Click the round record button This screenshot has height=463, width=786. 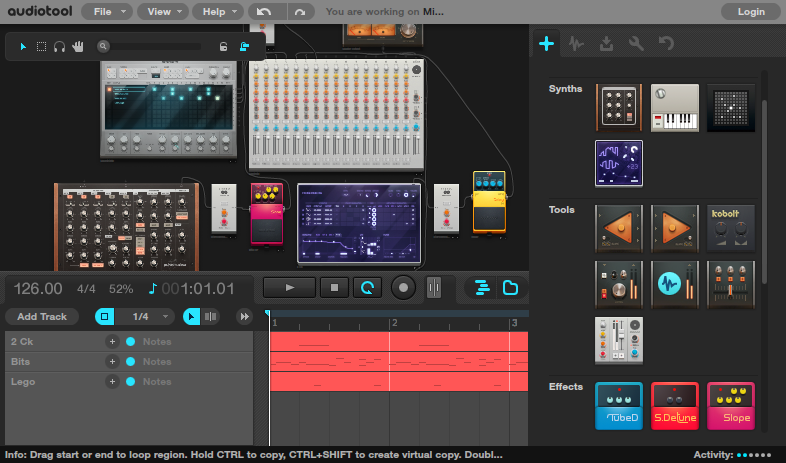coord(403,288)
